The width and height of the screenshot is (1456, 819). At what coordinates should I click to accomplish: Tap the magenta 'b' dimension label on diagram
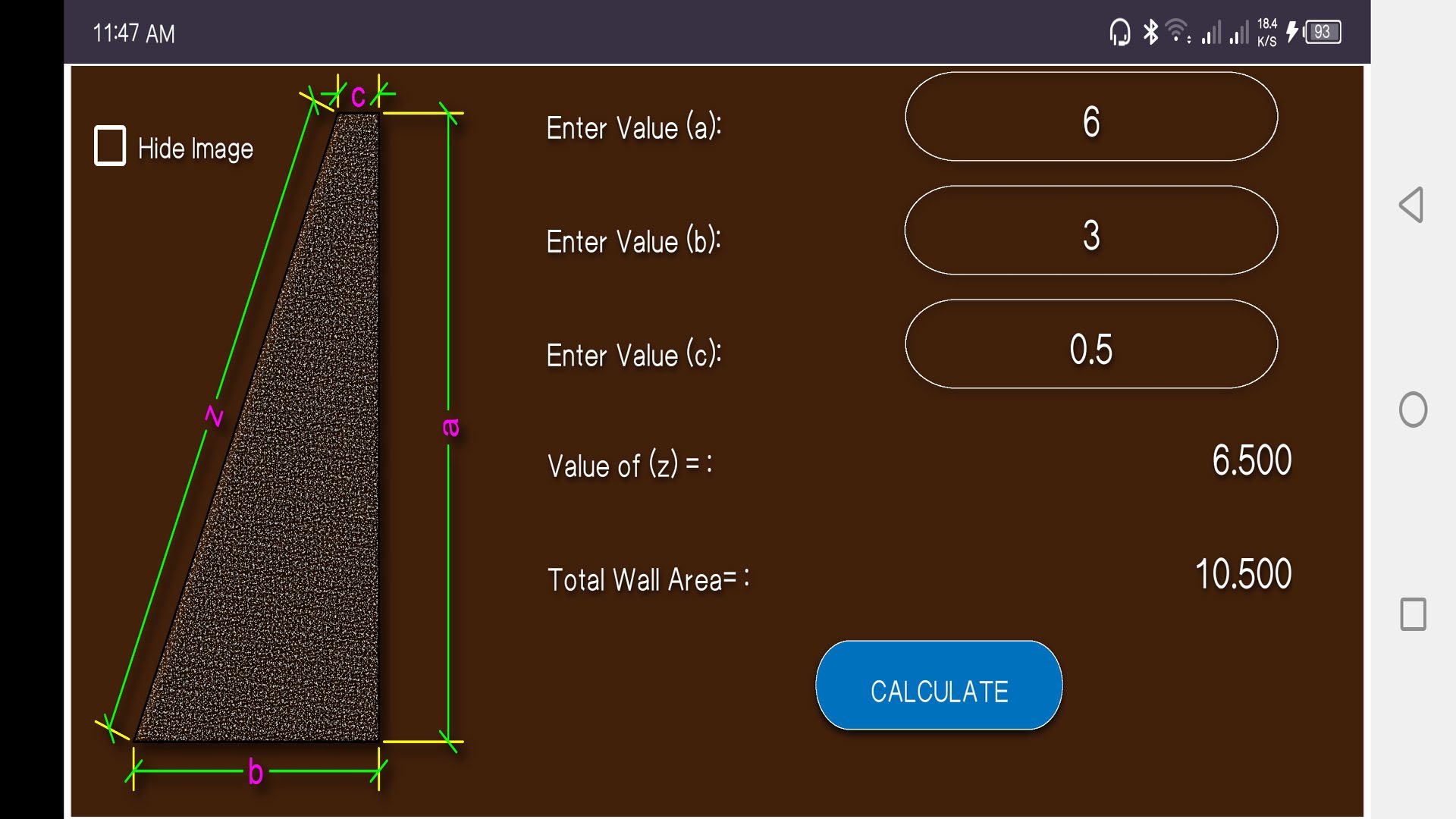(x=256, y=773)
